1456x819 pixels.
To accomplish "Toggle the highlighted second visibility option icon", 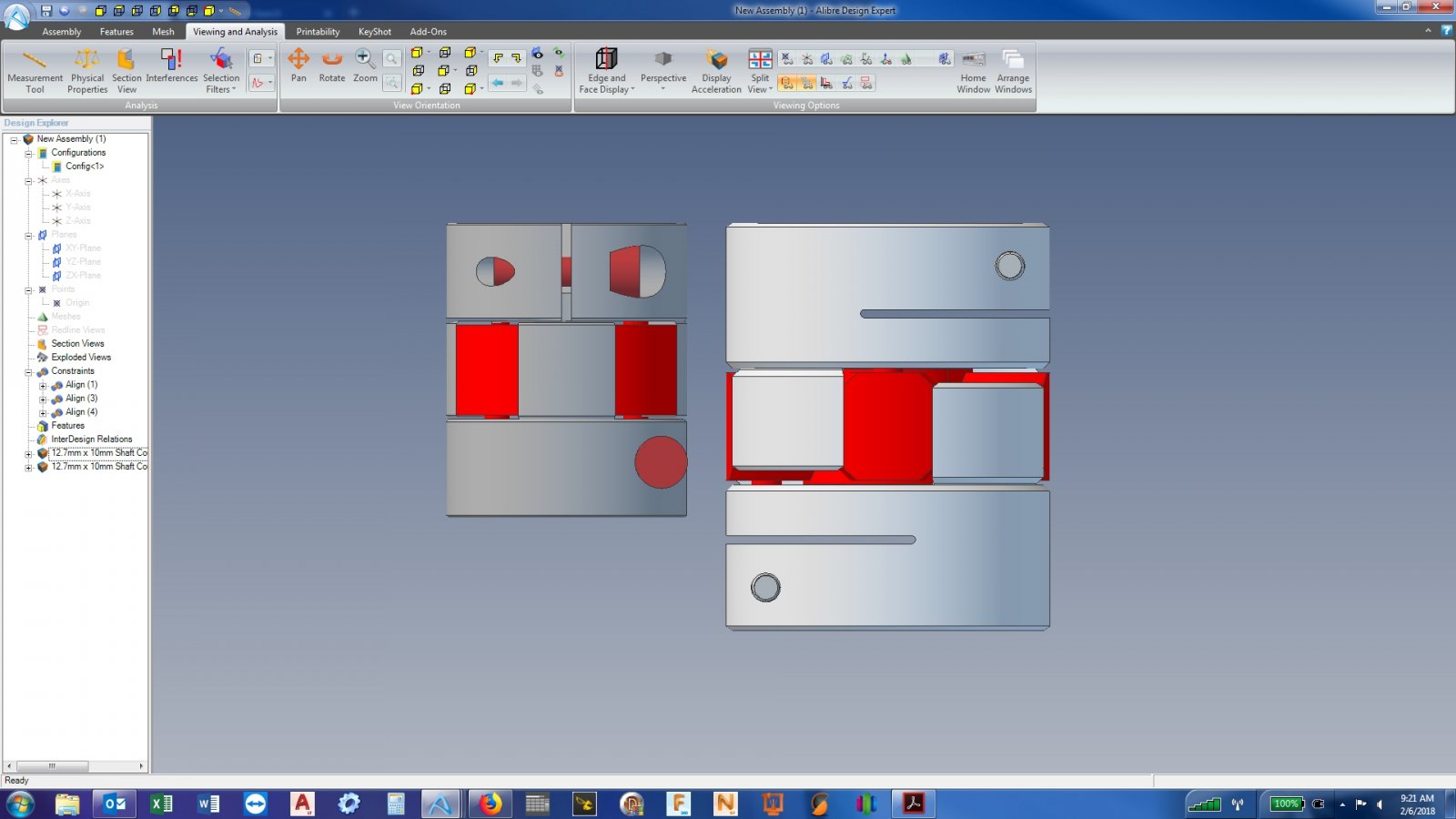I will (807, 83).
